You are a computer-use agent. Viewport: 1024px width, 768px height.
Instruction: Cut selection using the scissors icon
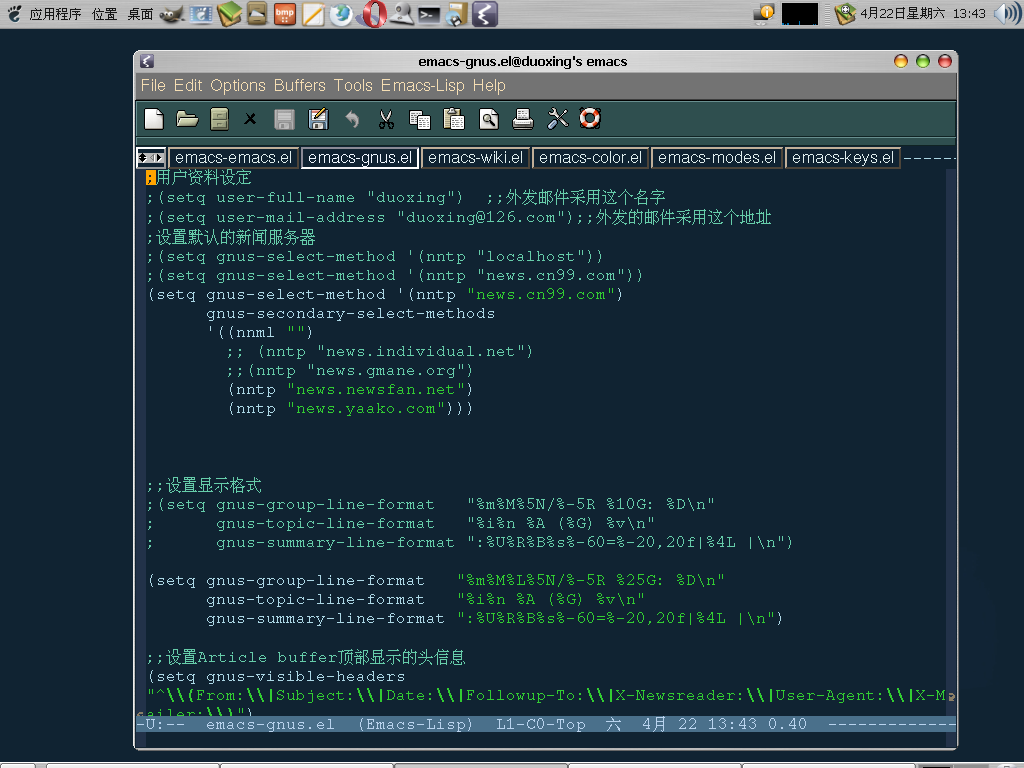tap(386, 119)
